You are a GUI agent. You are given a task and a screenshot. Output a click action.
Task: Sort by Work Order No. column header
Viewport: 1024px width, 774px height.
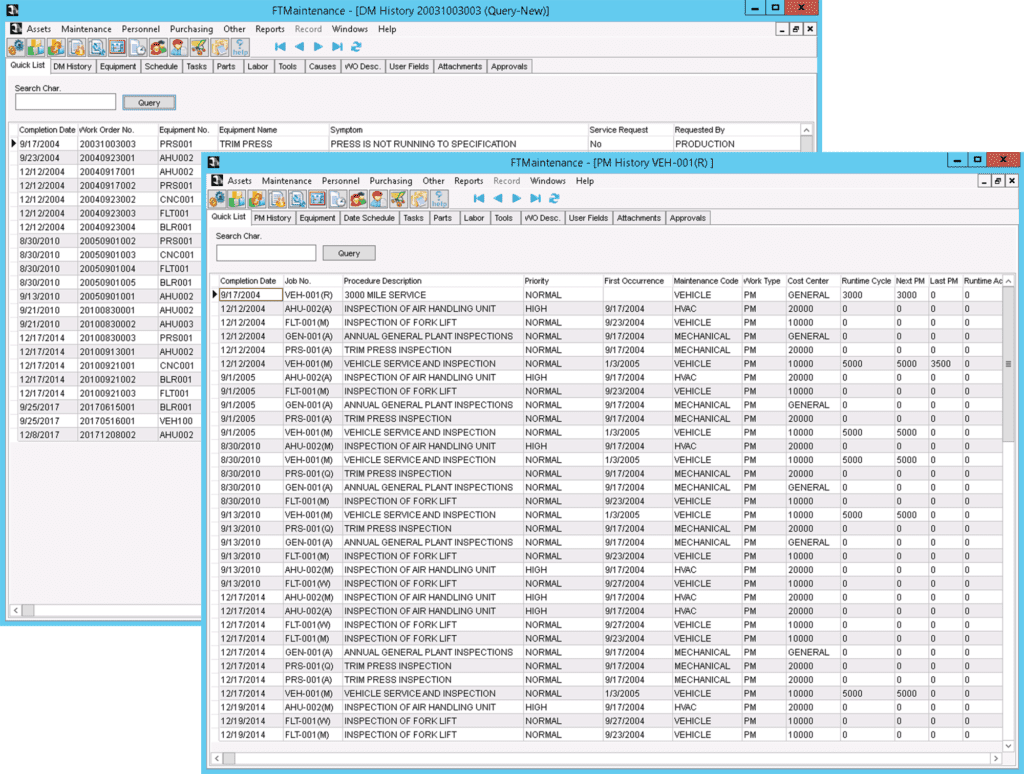click(117, 130)
